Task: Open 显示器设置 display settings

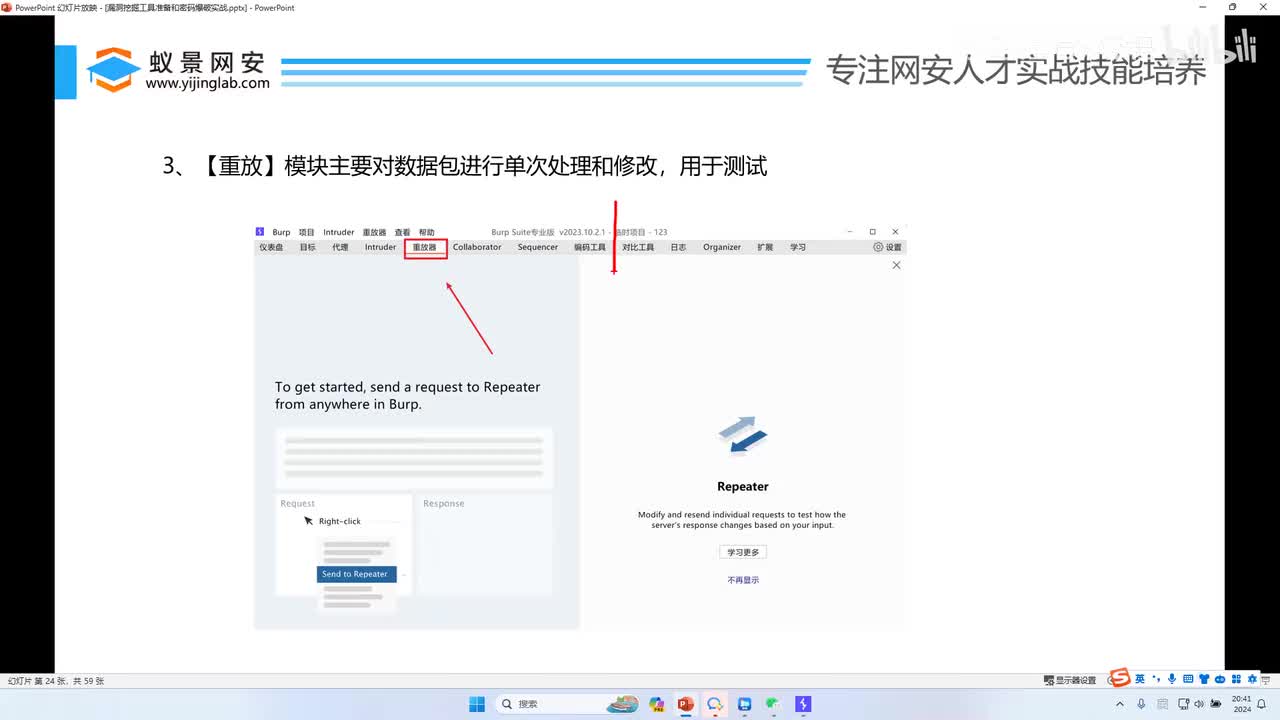Action: 1069,680
